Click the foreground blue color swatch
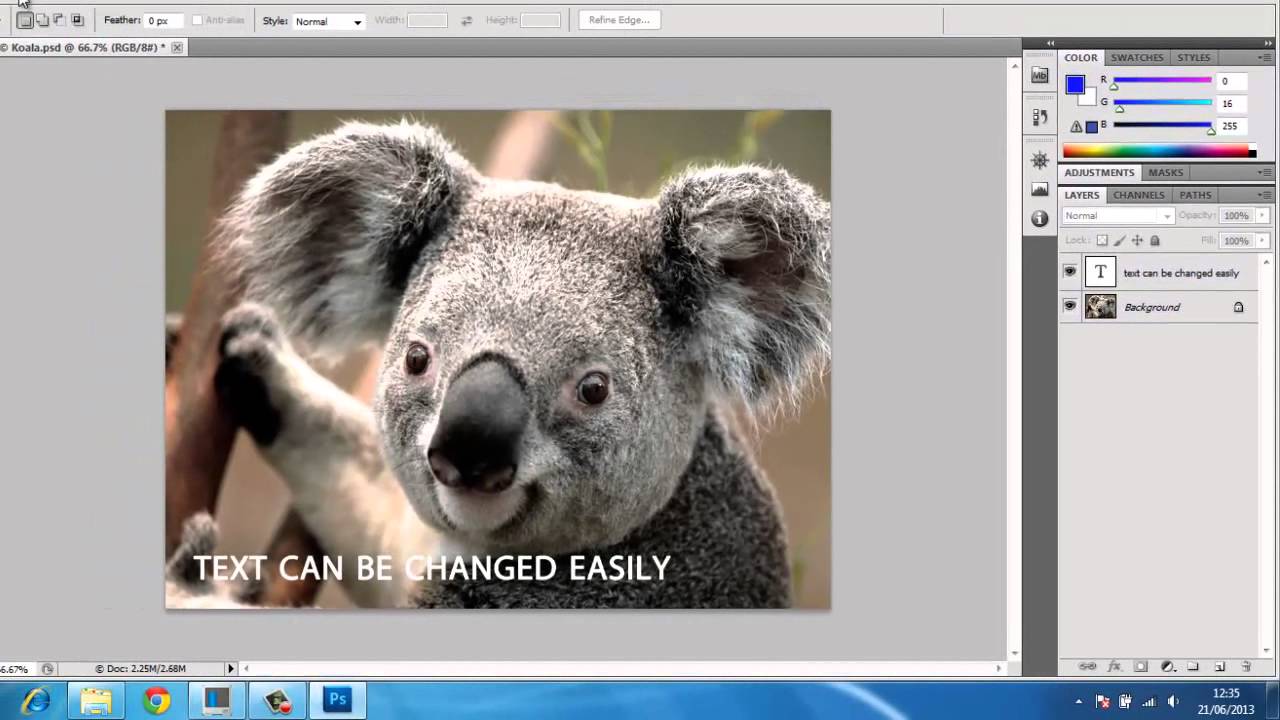Screen dimensions: 1280x720 tap(1075, 84)
